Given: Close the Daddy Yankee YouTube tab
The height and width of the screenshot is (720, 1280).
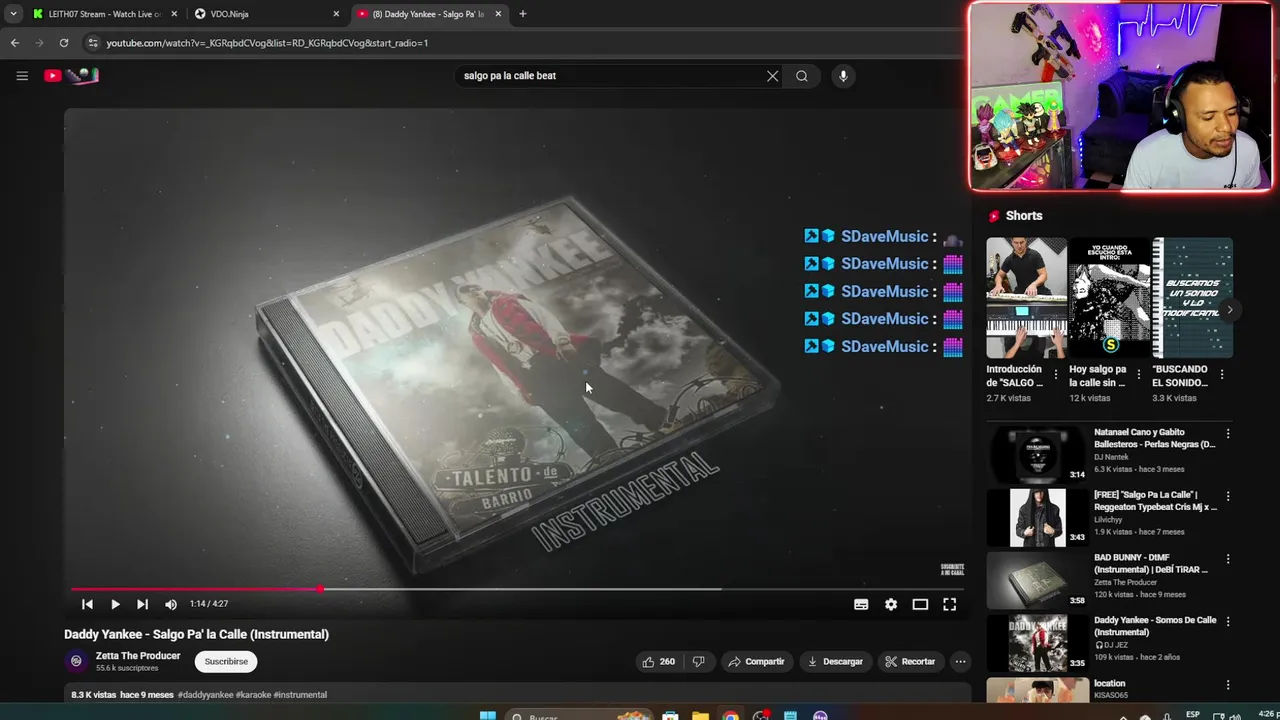Looking at the screenshot, I should coord(498,14).
